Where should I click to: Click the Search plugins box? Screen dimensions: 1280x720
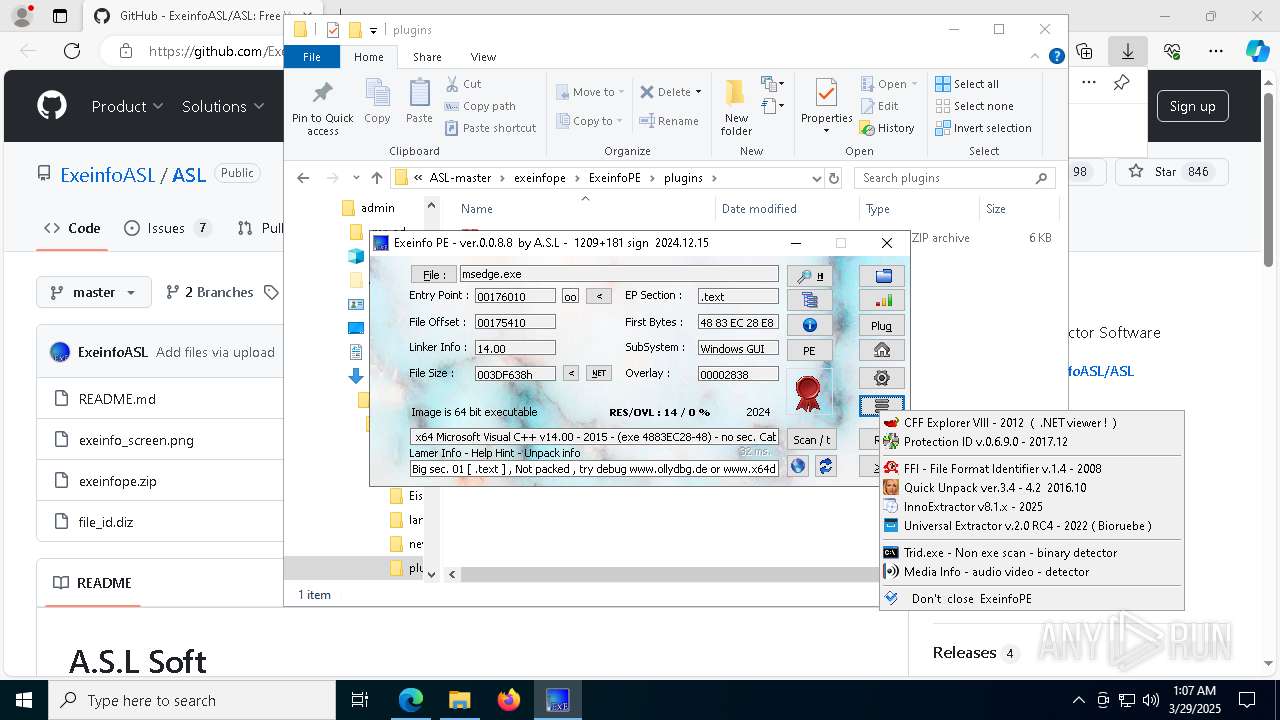point(953,178)
